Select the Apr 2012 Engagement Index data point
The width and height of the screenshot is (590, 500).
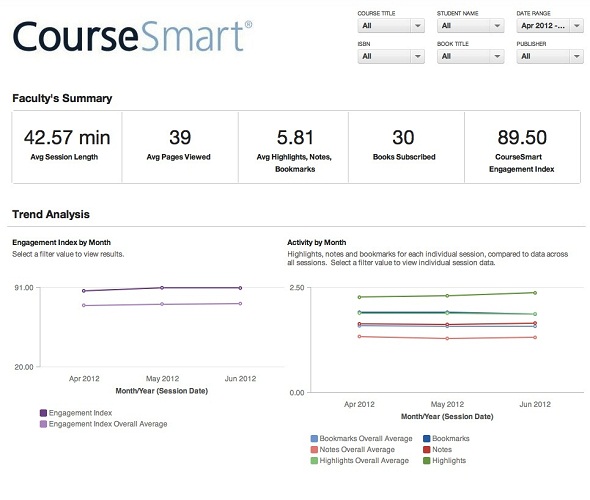(84, 291)
